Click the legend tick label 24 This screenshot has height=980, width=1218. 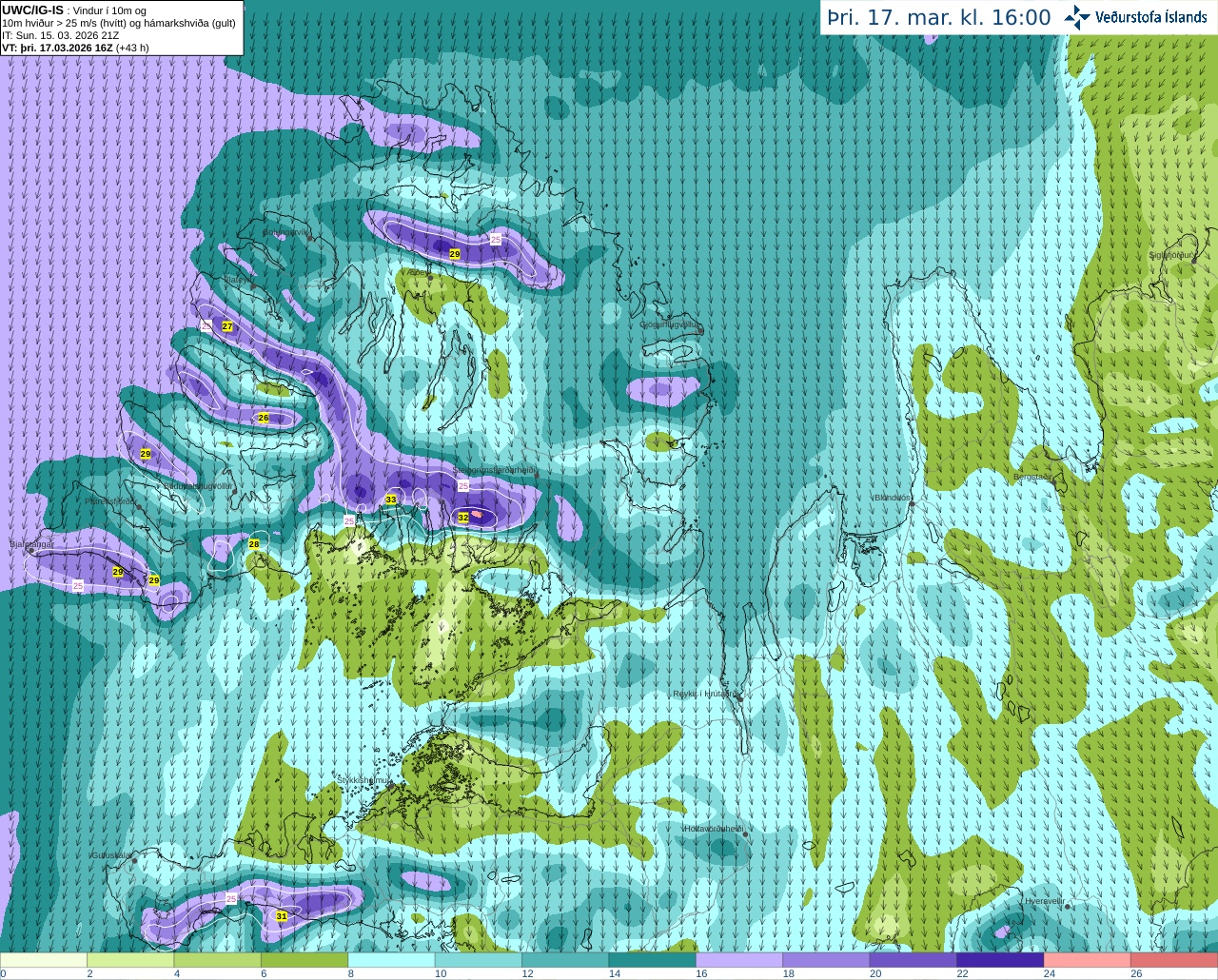coord(1049,973)
